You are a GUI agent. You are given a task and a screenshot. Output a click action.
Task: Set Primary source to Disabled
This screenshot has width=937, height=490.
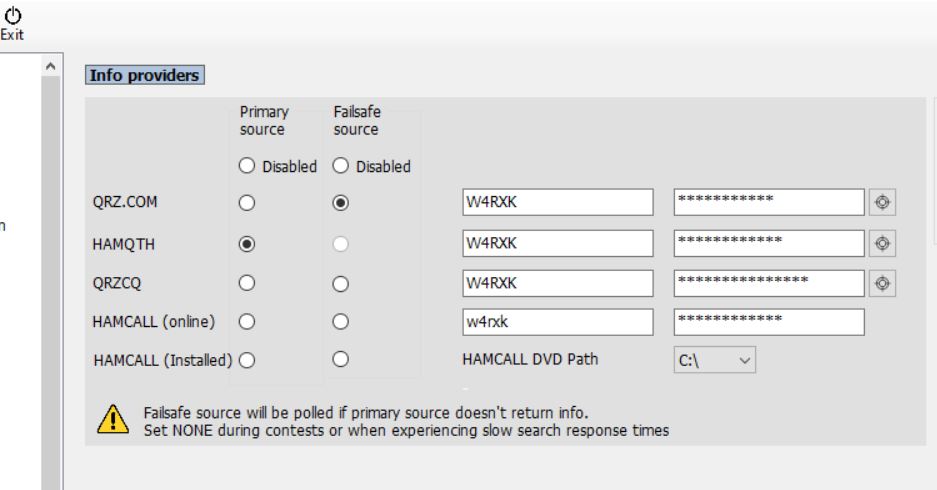[247, 166]
